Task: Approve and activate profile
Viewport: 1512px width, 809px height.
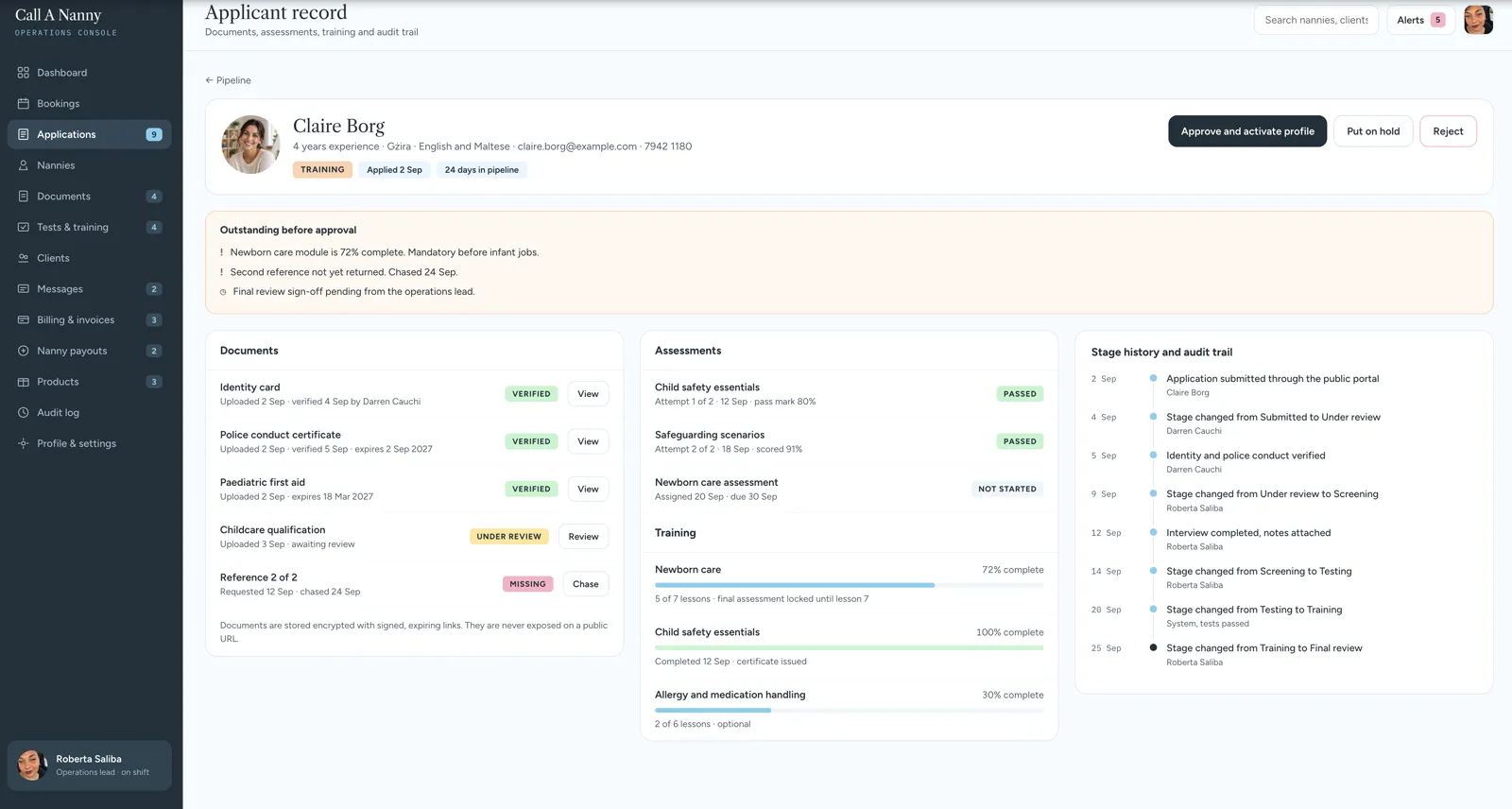Action: (x=1247, y=131)
